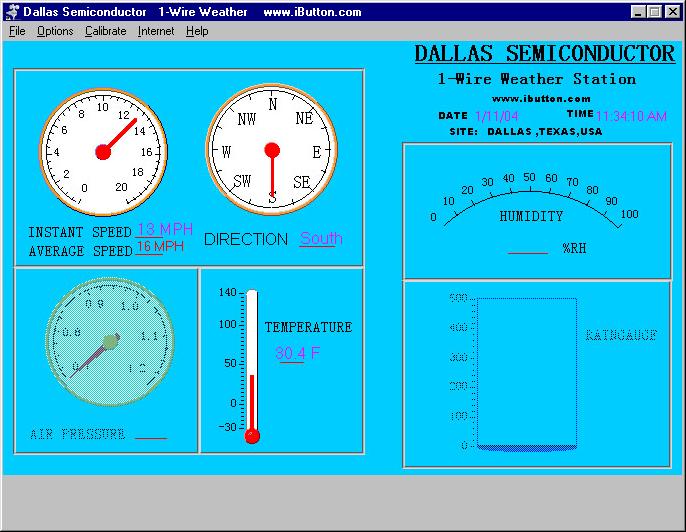Click the HUMIDITY label
The height and width of the screenshot is (532, 686).
click(531, 216)
